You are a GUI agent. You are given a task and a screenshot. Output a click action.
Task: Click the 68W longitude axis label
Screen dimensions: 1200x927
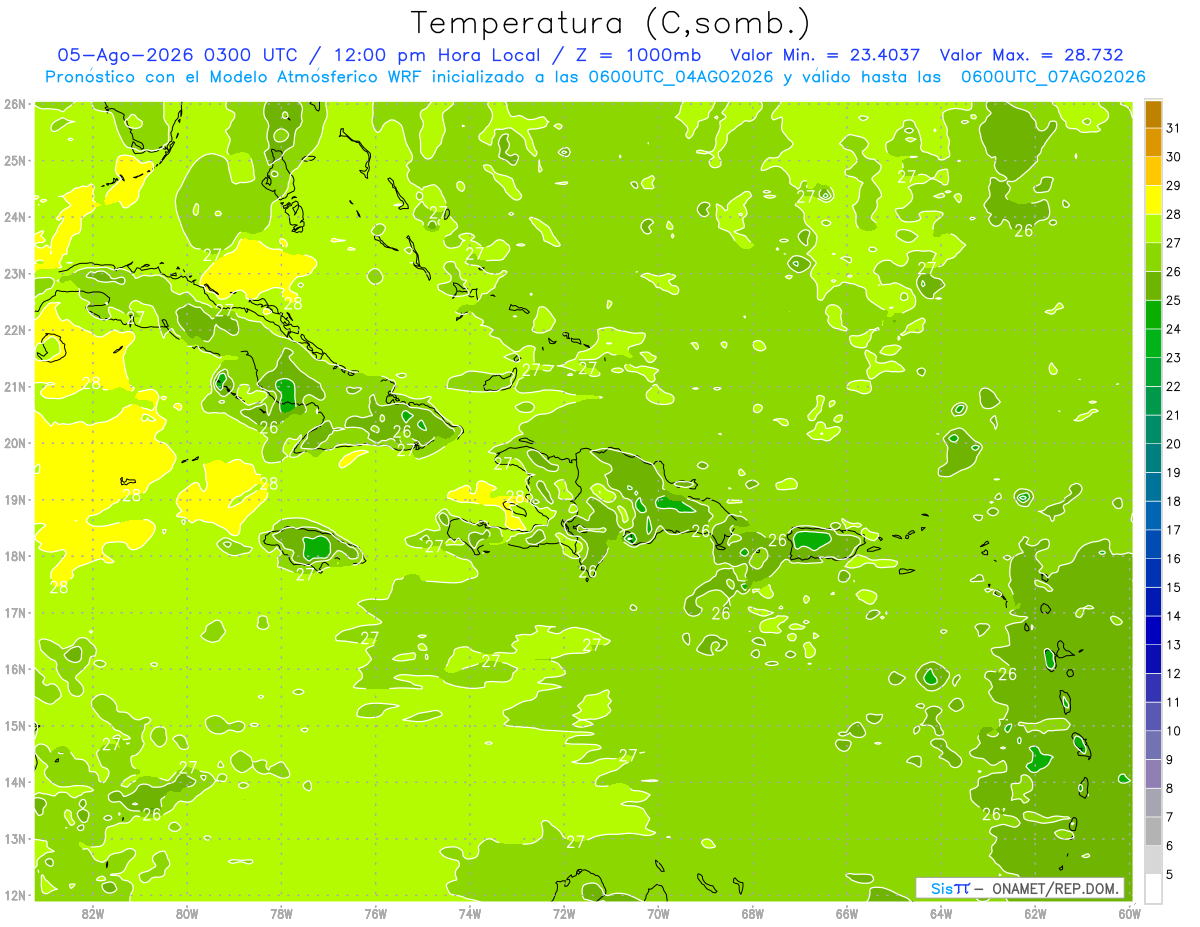(753, 913)
